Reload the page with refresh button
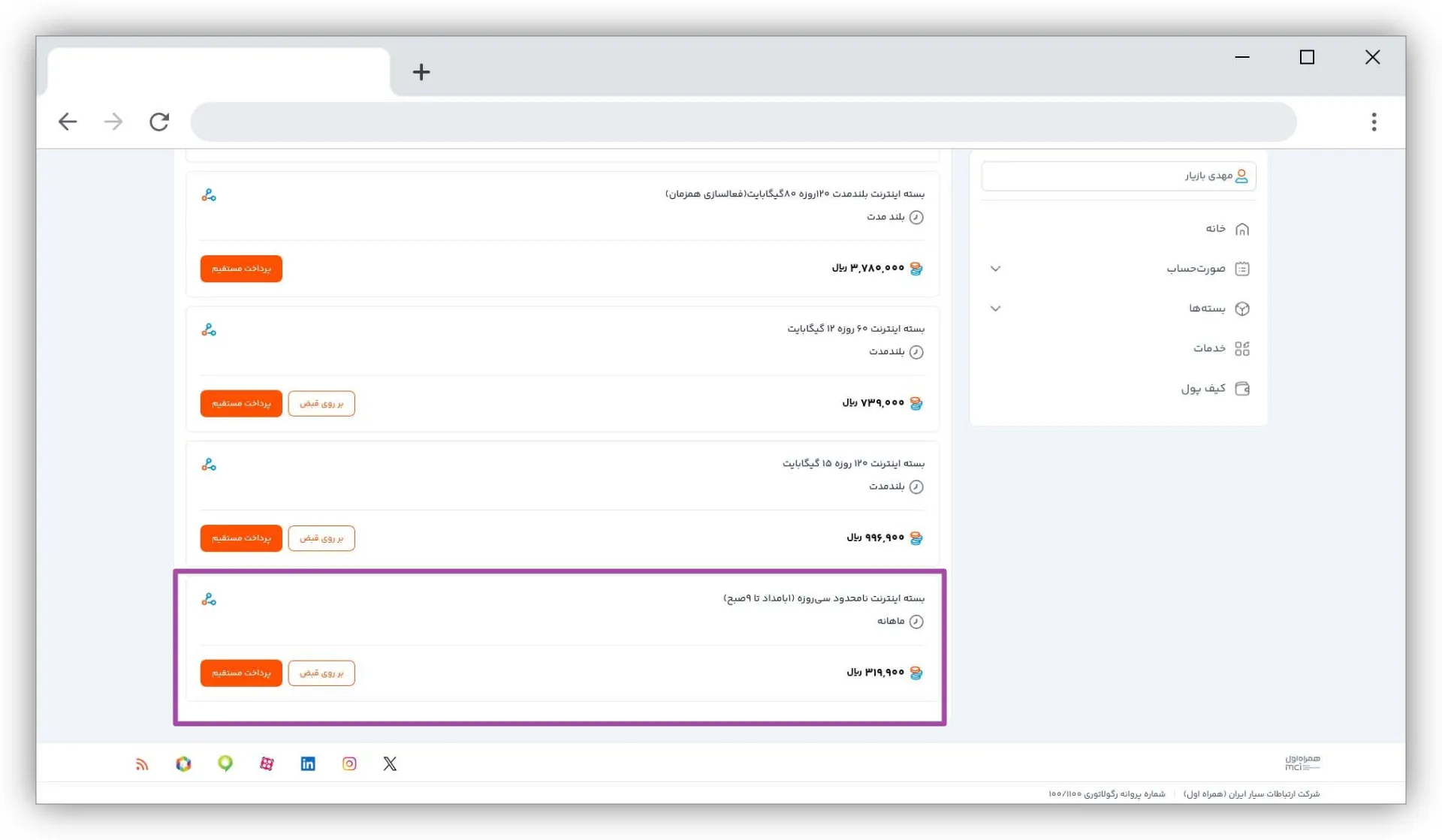1442x840 pixels. pyautogui.click(x=159, y=122)
